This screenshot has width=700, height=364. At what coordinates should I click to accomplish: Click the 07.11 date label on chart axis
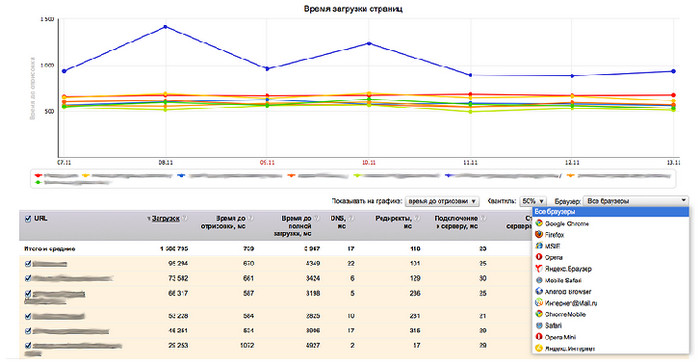[x=64, y=163]
